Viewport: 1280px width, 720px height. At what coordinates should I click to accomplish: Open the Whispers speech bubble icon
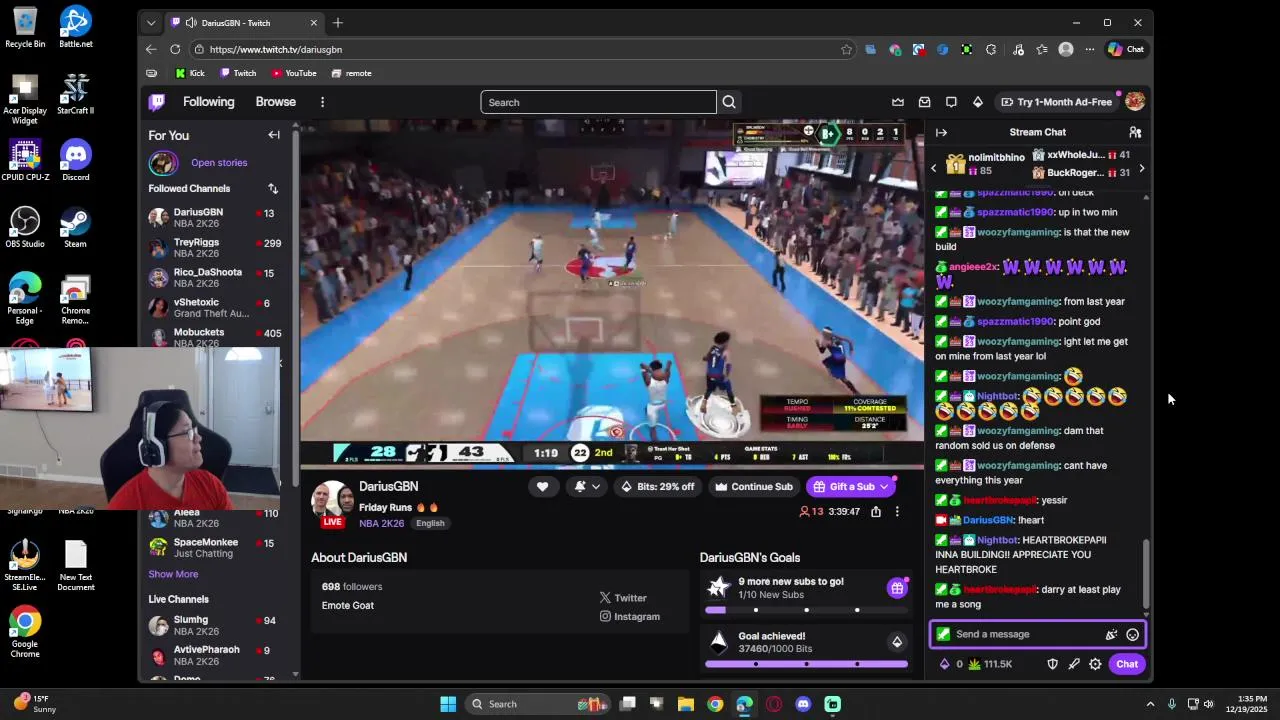pos(951,102)
